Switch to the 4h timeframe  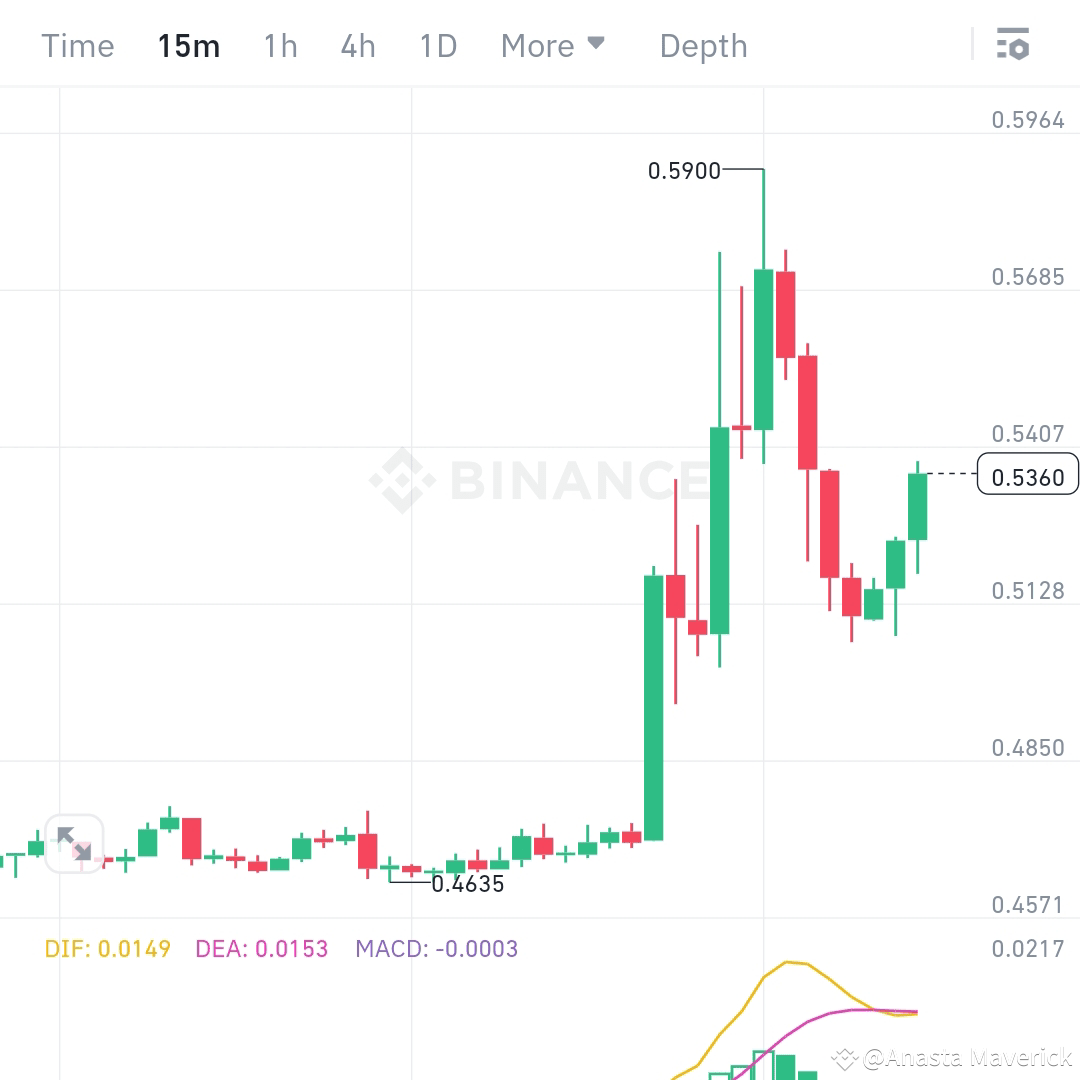tap(357, 46)
